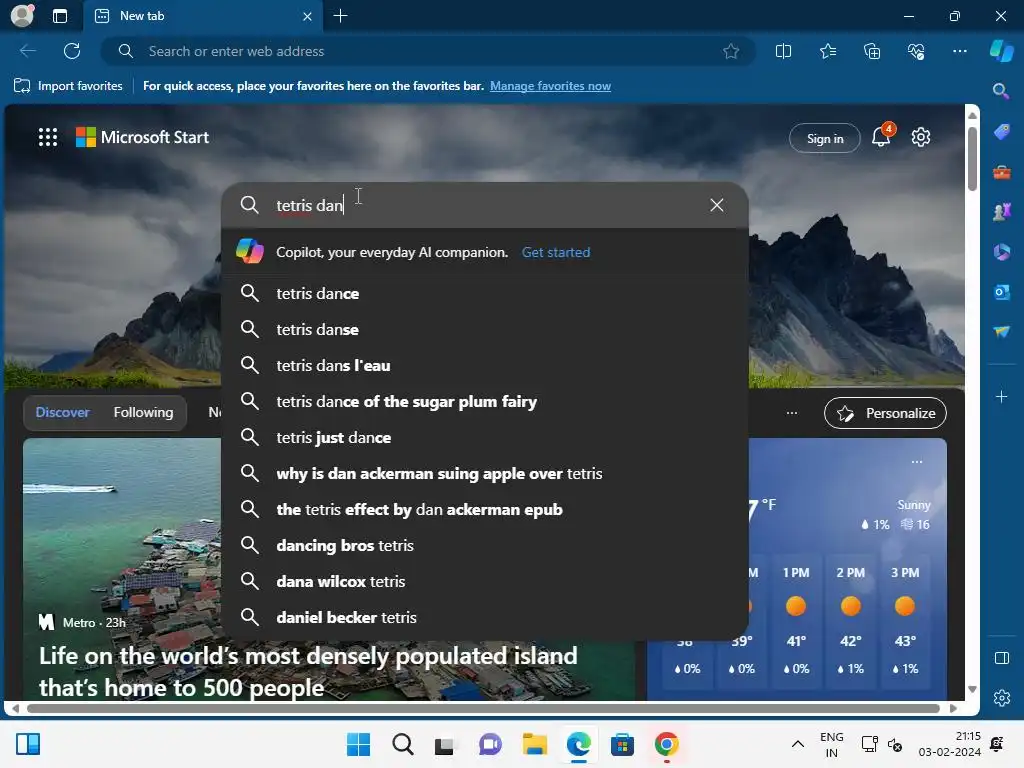Show hidden icons tray chevron

click(x=797, y=744)
